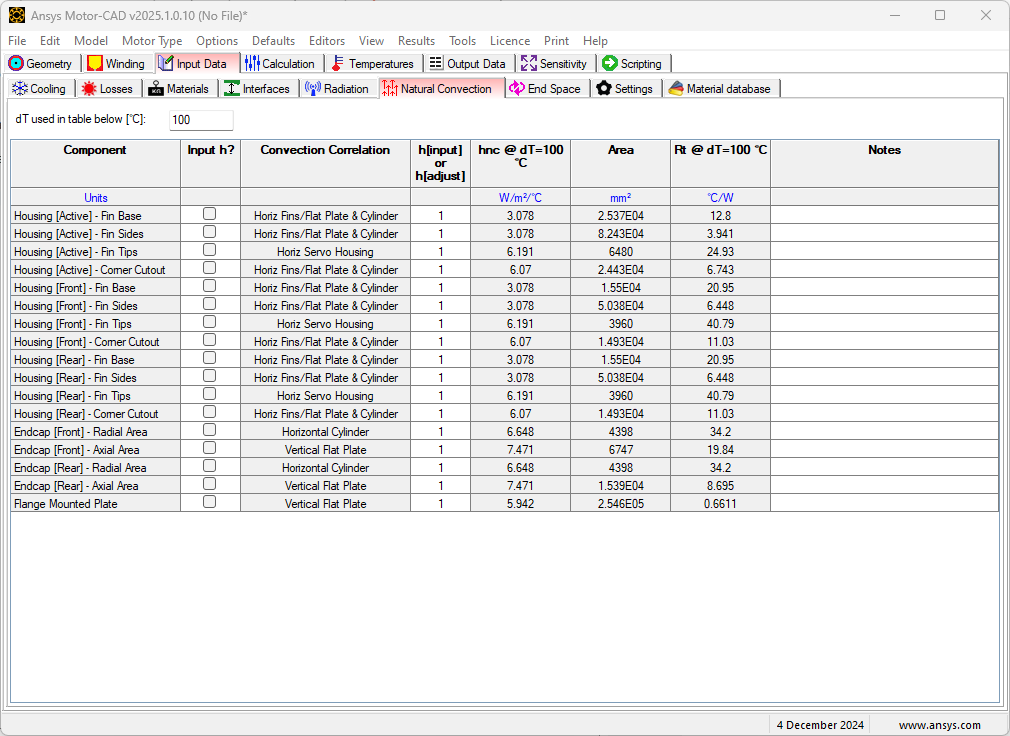Click the End Space swirl icon
Screen dimensions: 1010x736
pos(517,88)
